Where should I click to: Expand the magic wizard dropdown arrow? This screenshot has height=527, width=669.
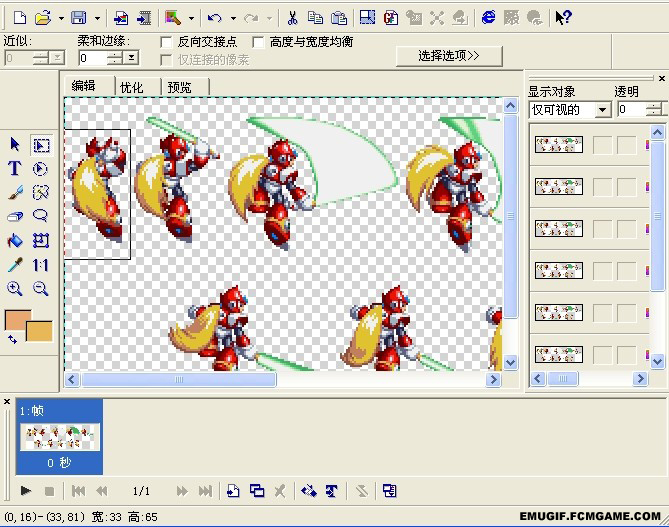pyautogui.click(x=191, y=18)
